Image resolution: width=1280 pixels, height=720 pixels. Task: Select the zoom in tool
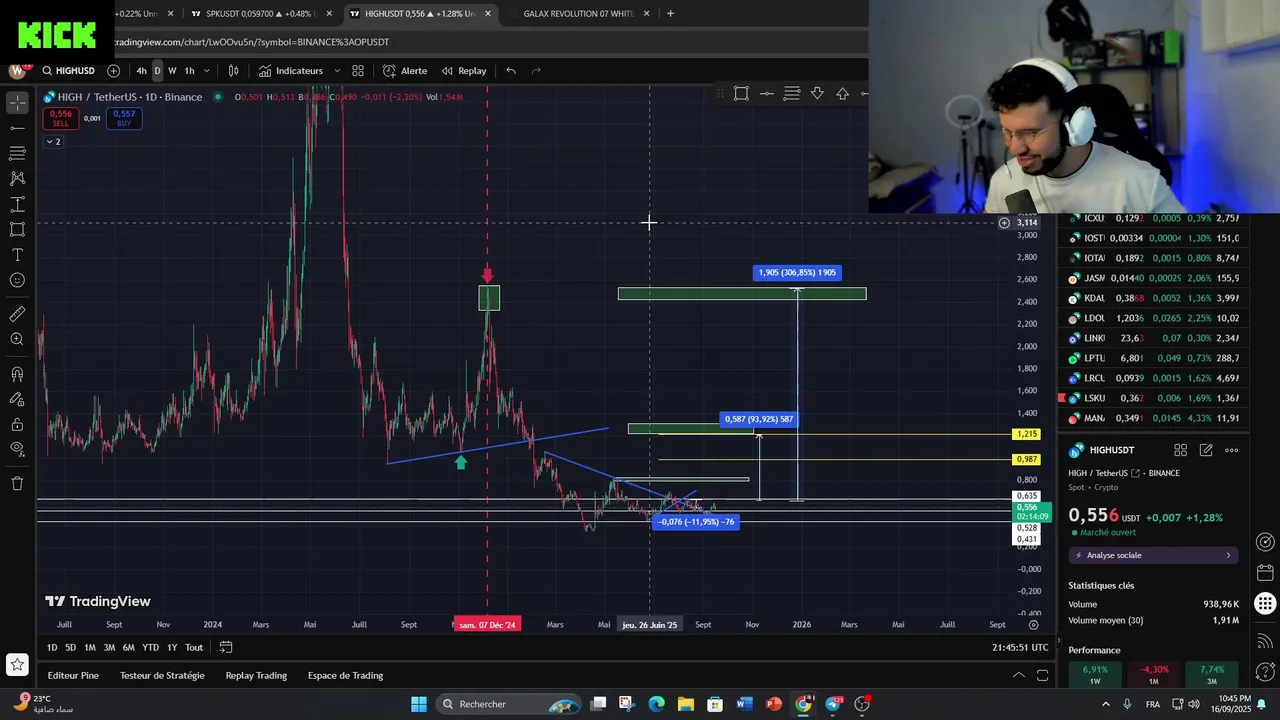(17, 339)
